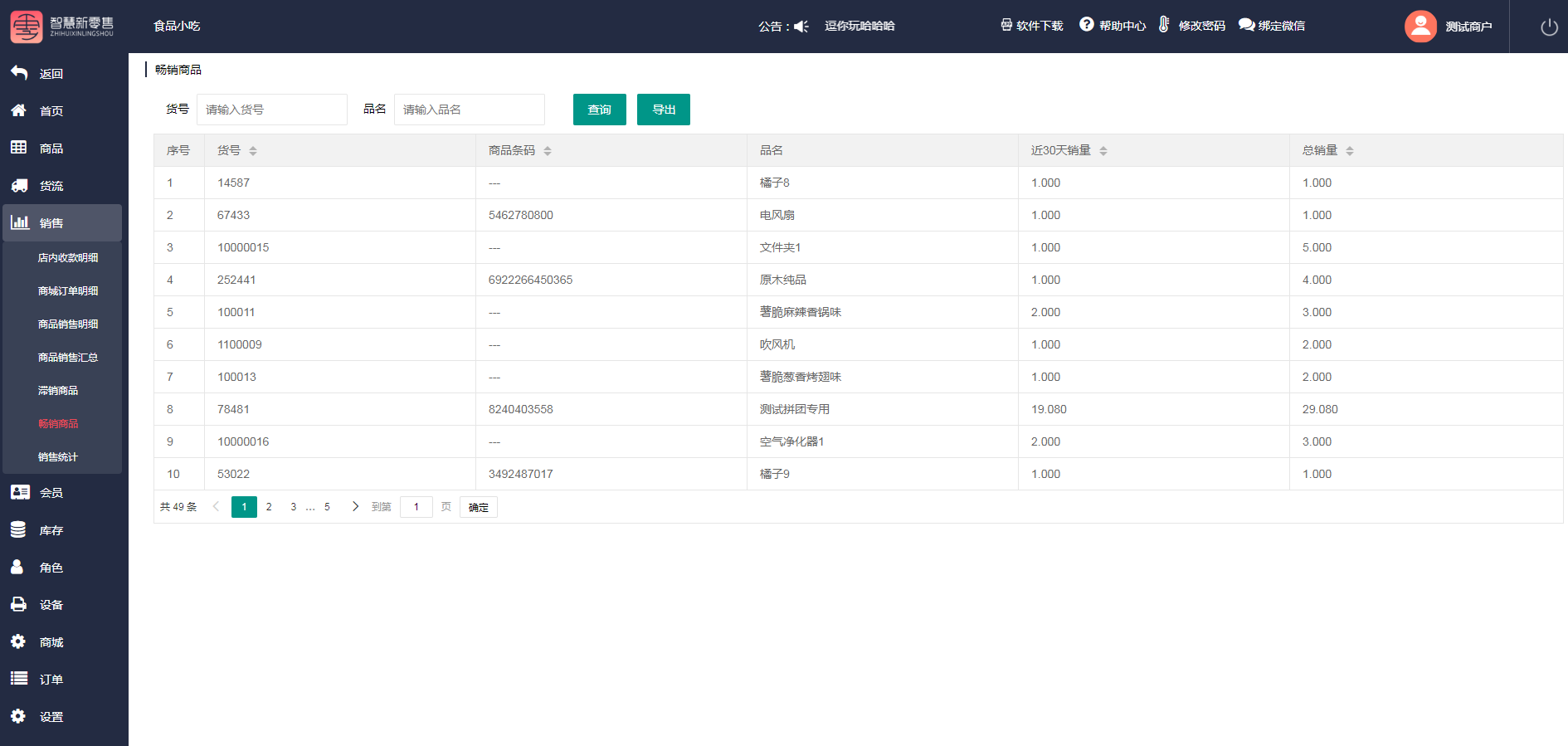Click the announcement speaker icon
The height and width of the screenshot is (746, 1568).
point(801,27)
